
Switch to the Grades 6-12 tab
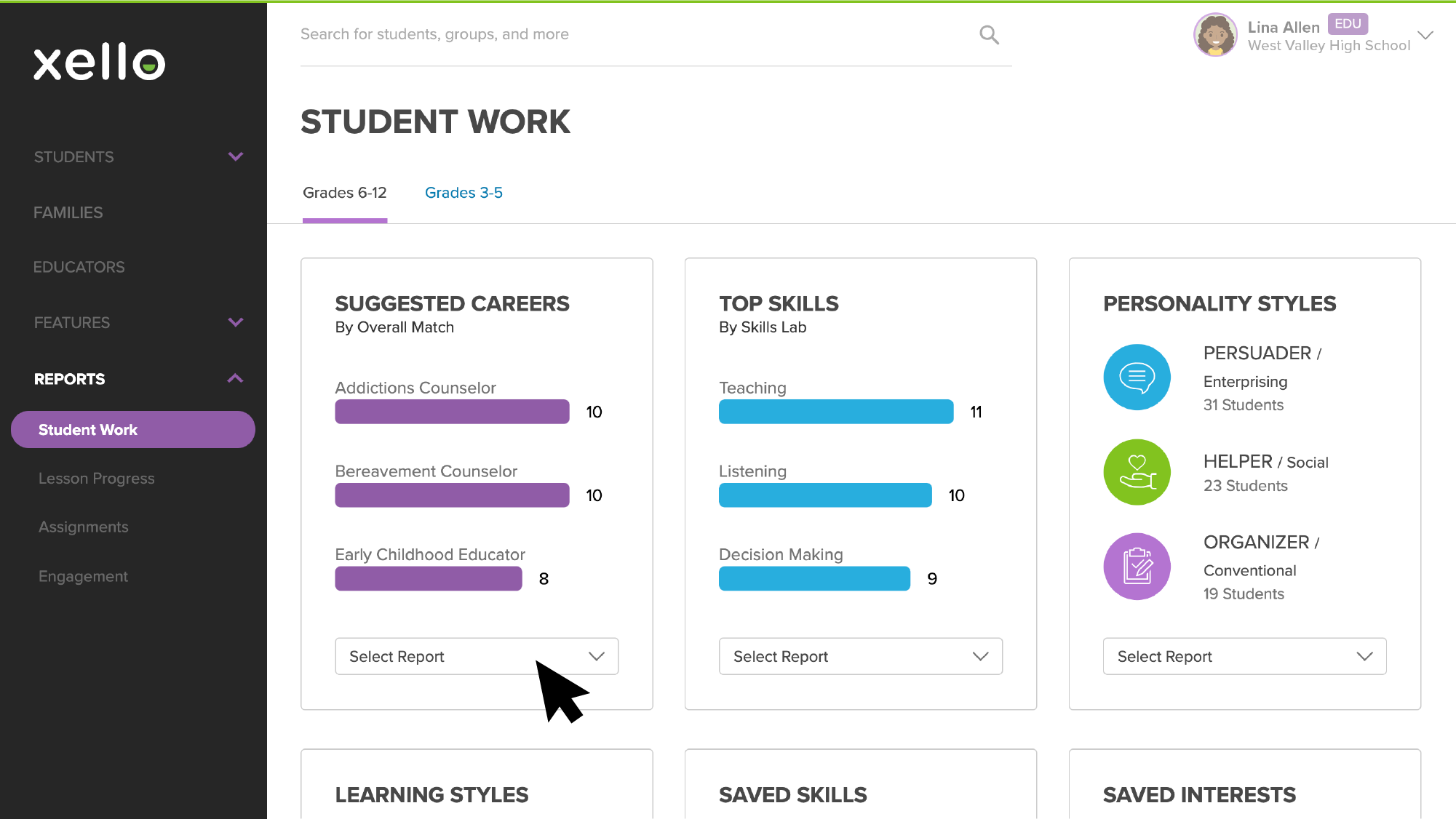[x=345, y=193]
